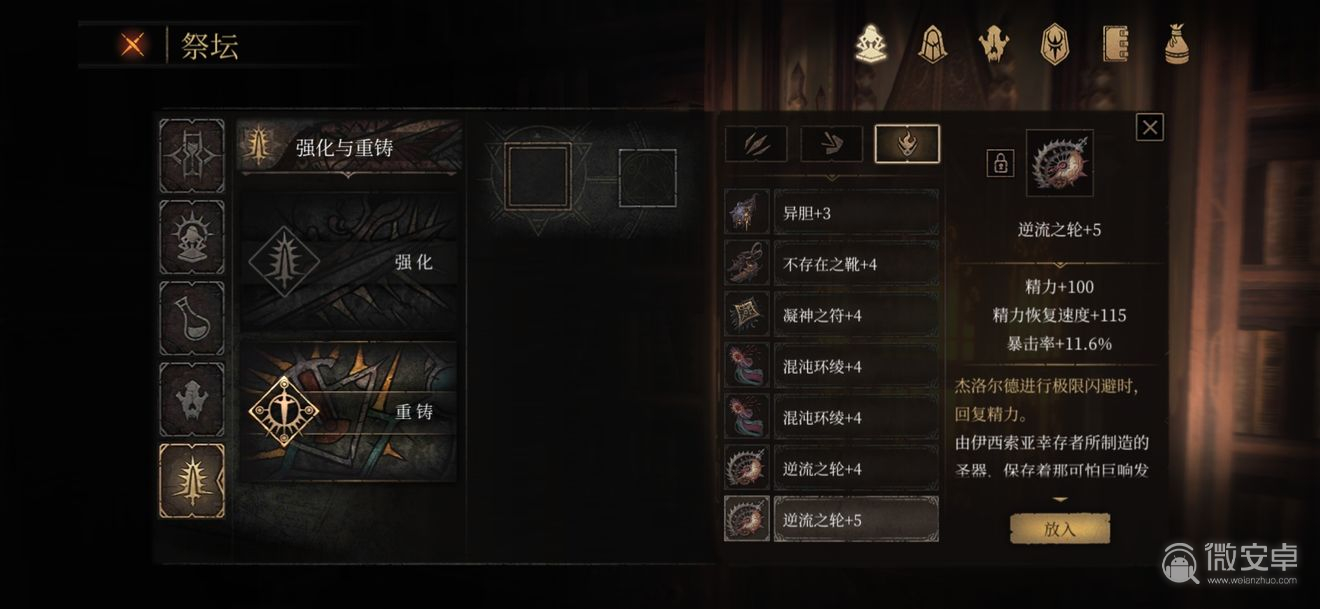Open the potion flask sidebar icon
Image resolution: width=1320 pixels, height=609 pixels.
pos(192,318)
